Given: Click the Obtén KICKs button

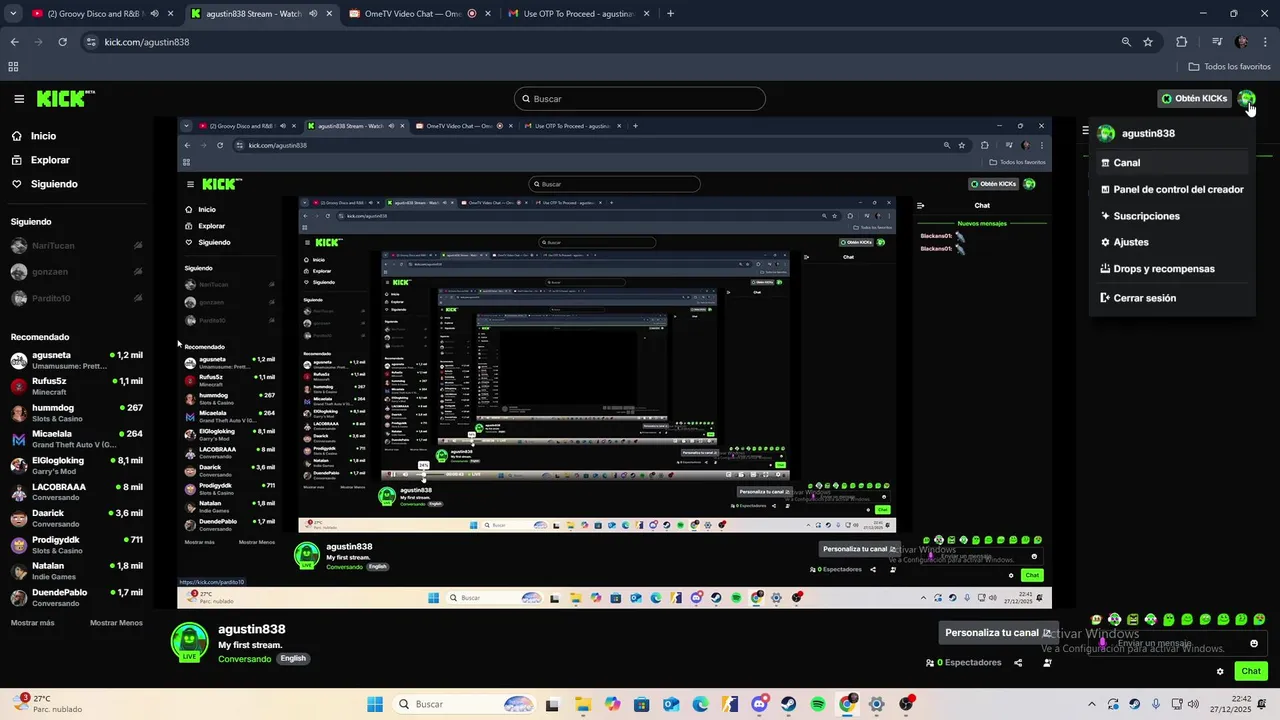Looking at the screenshot, I should 1194,98.
